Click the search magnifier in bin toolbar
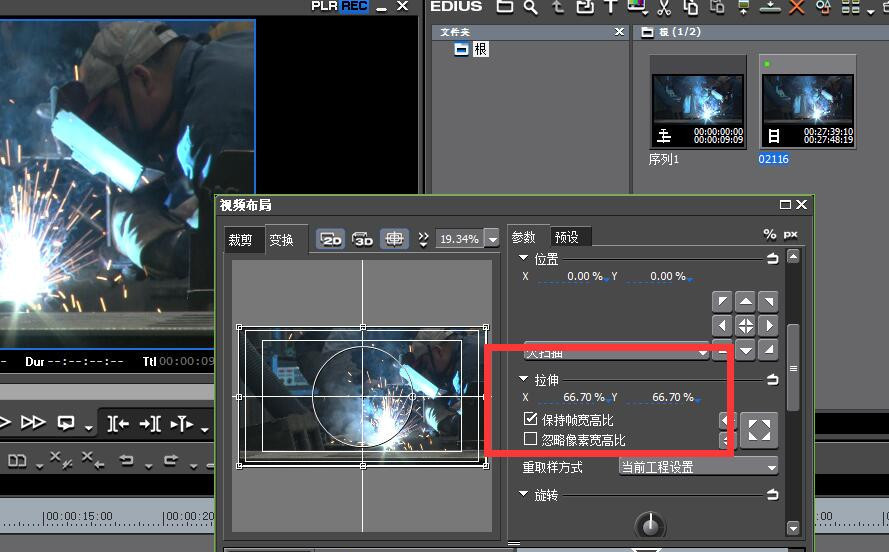 (x=531, y=7)
